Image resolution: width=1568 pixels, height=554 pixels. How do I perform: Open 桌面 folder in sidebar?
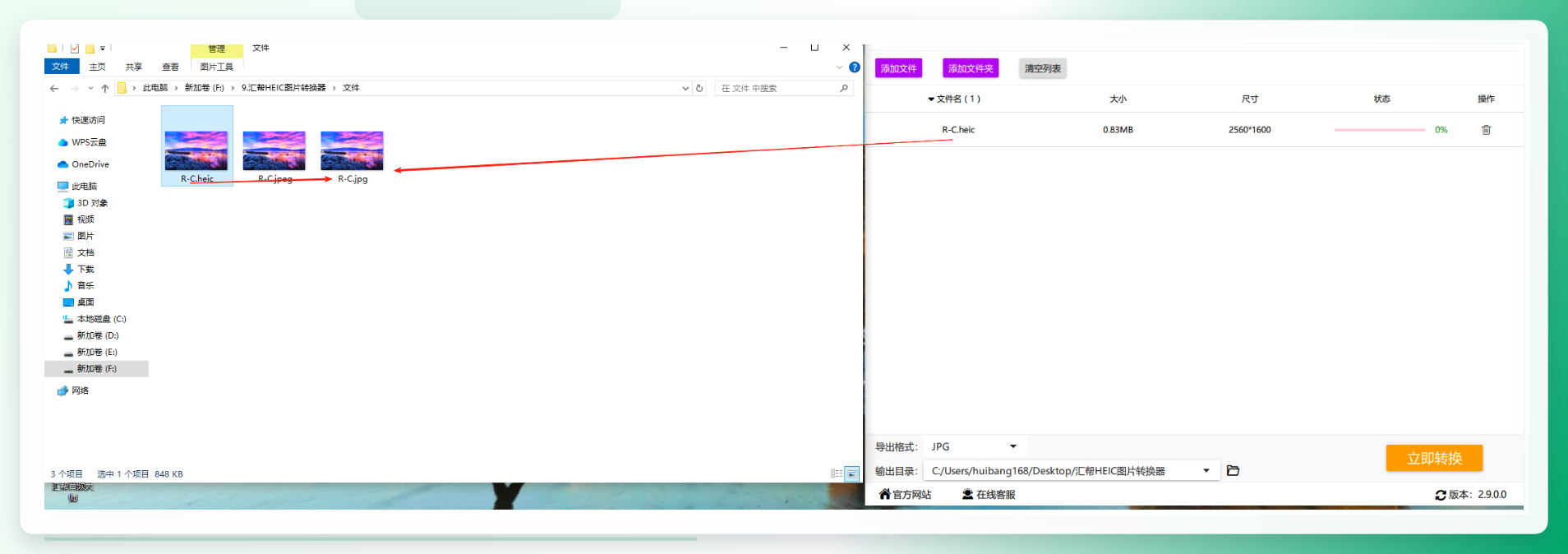(x=79, y=302)
